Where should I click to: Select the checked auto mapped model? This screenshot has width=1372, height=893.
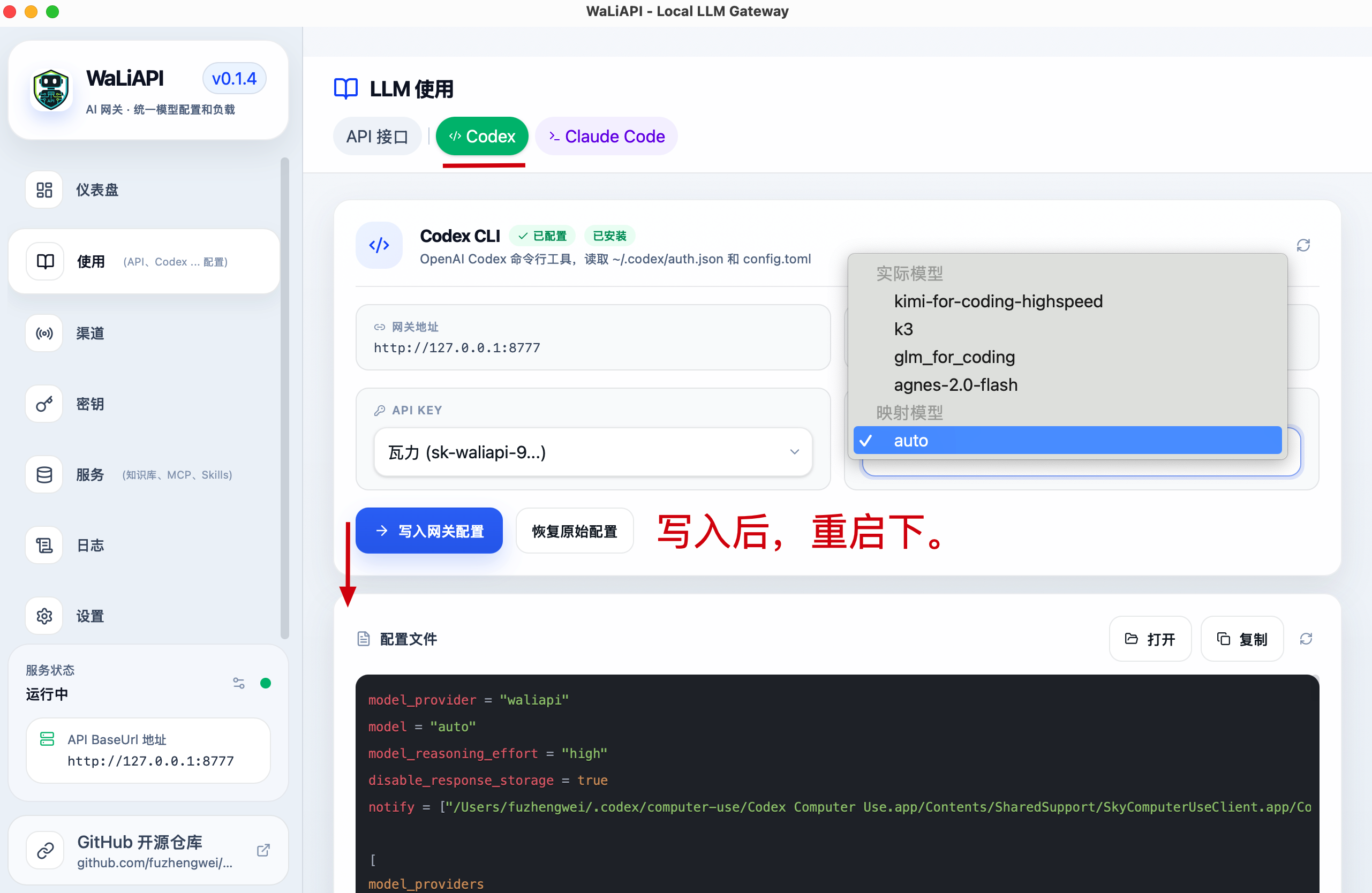(1068, 441)
